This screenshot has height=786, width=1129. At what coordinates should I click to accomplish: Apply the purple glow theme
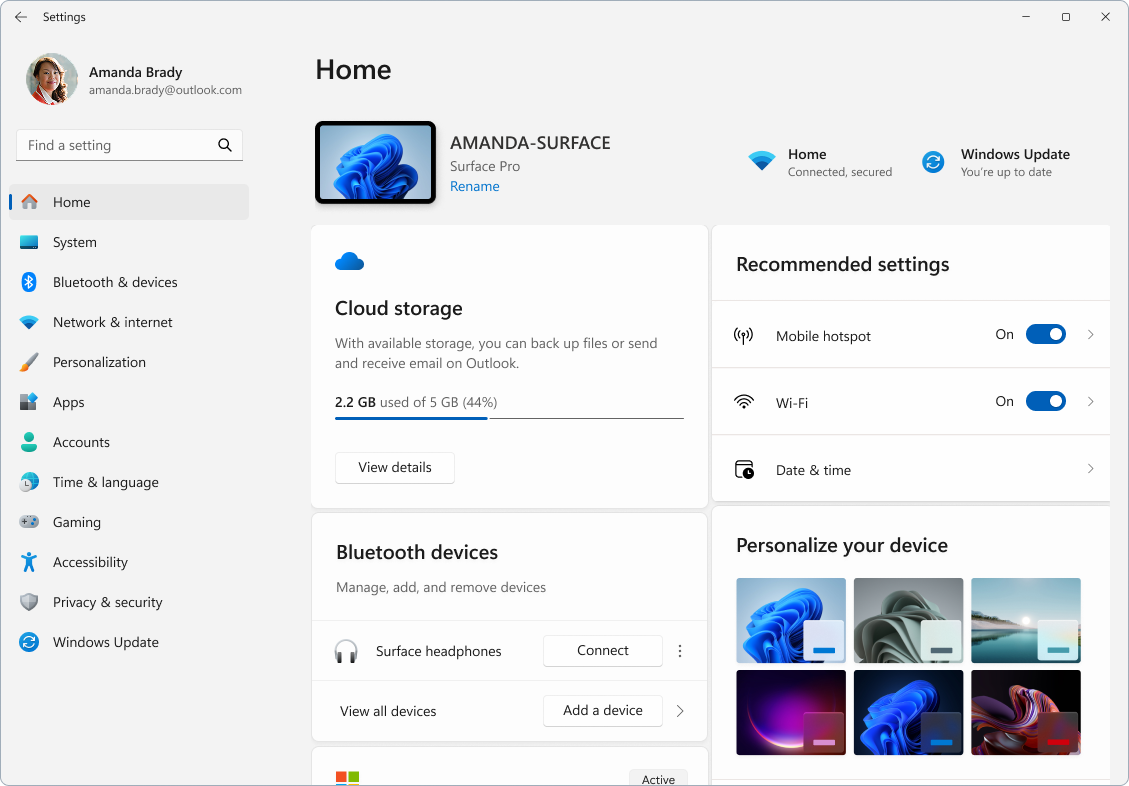[x=791, y=713]
